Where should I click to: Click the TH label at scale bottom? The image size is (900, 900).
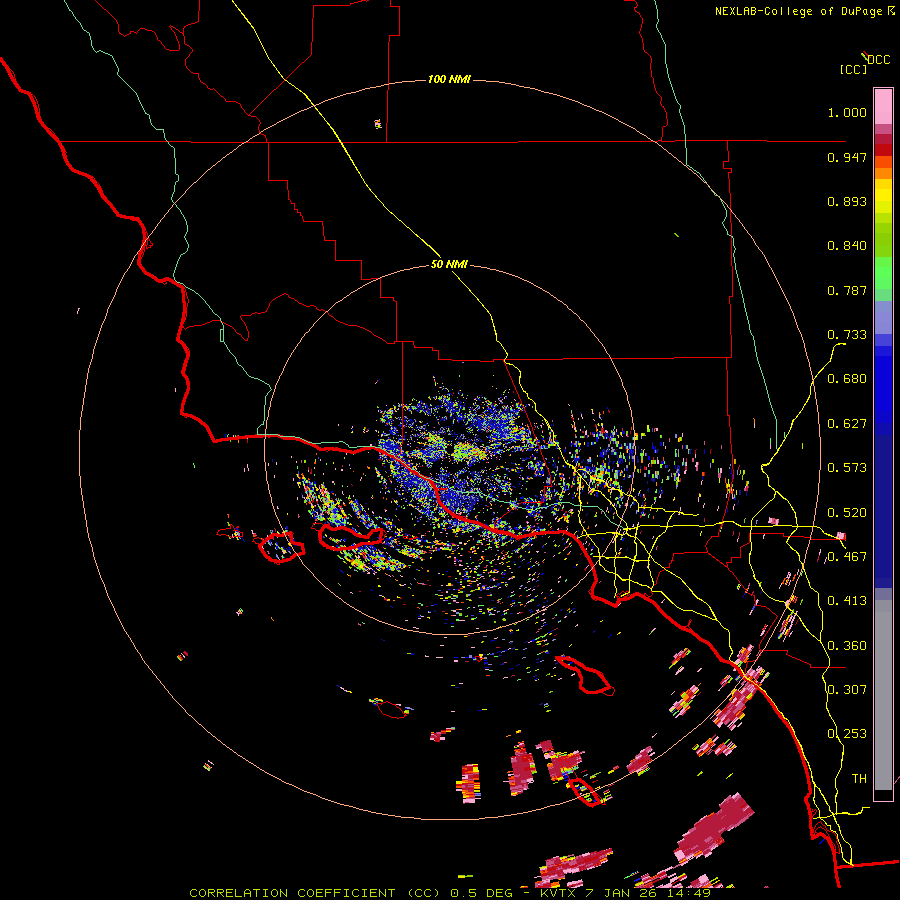[859, 779]
